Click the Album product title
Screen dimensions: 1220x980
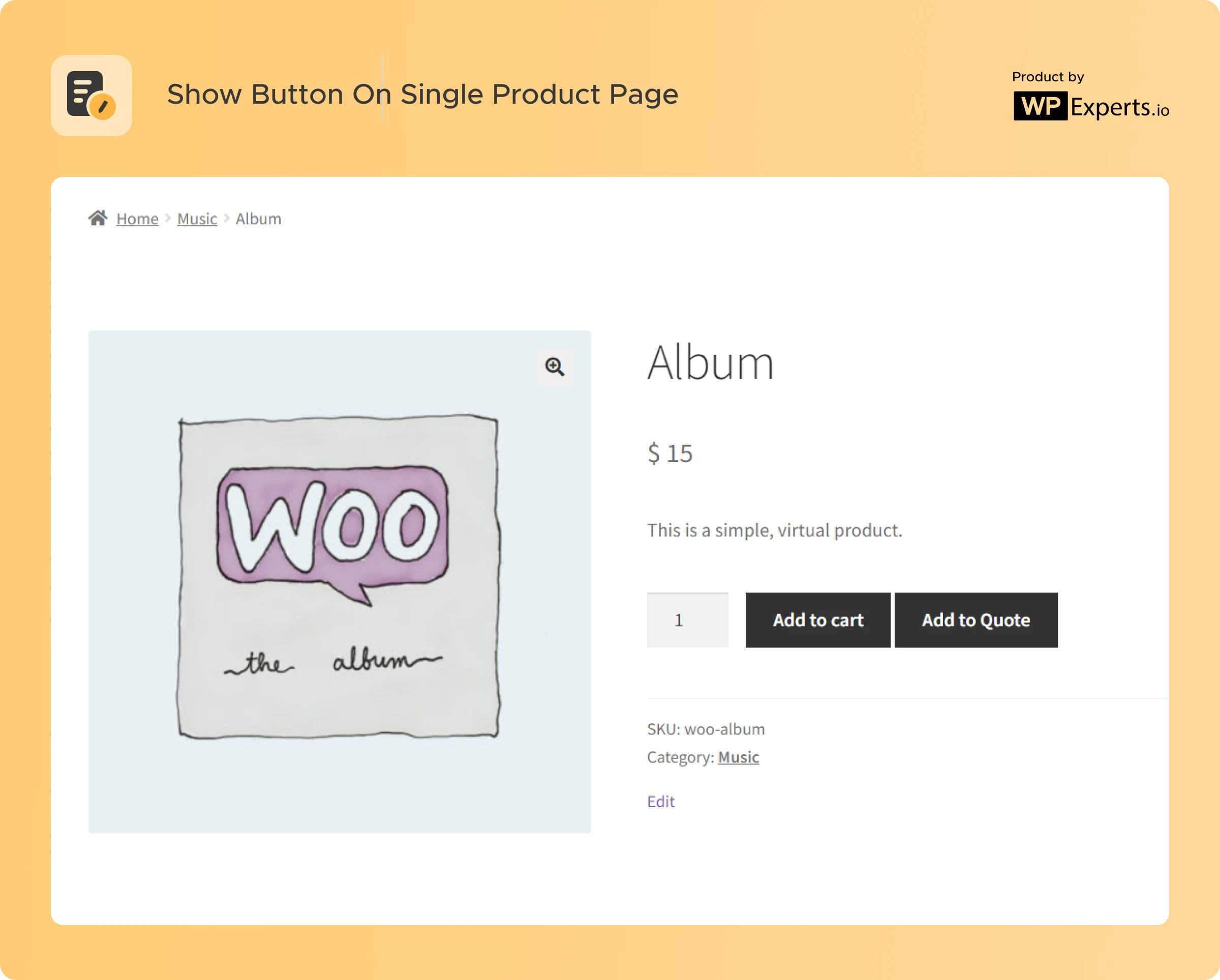711,363
